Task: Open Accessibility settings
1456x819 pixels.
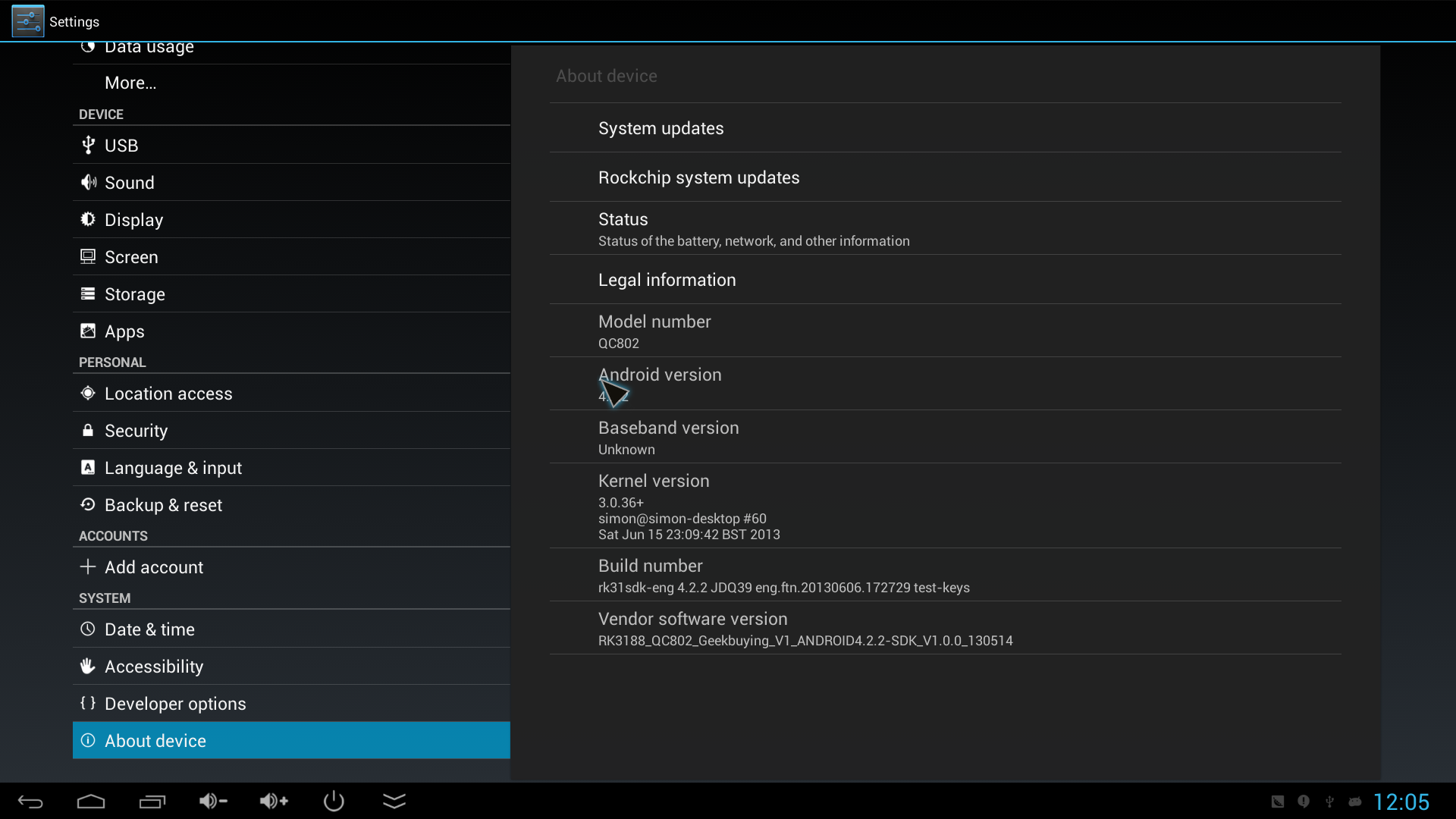Action: coord(153,666)
